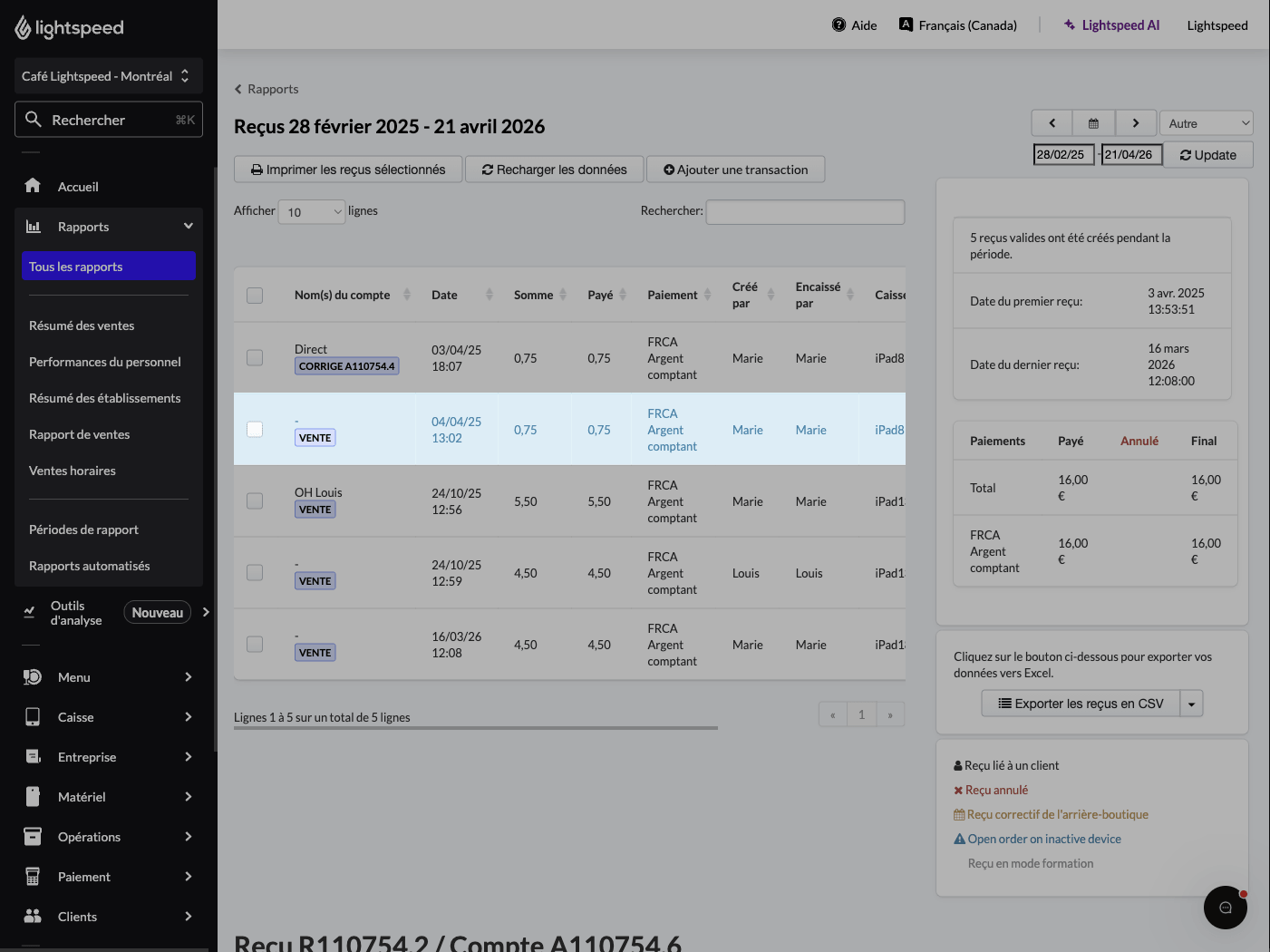Check the CORRIGE A110754.4 receipt row
The width and height of the screenshot is (1270, 952).
coord(255,358)
